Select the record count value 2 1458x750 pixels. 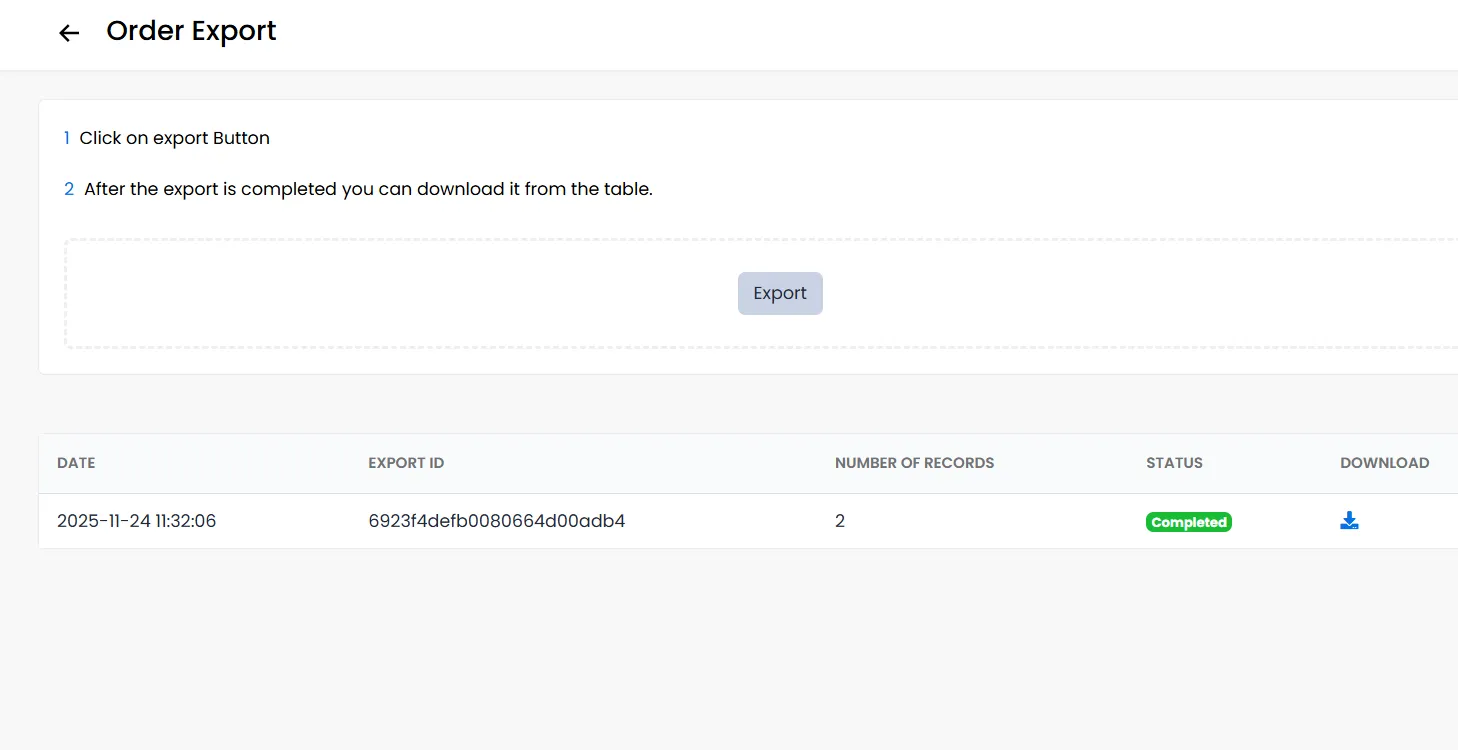click(x=840, y=521)
